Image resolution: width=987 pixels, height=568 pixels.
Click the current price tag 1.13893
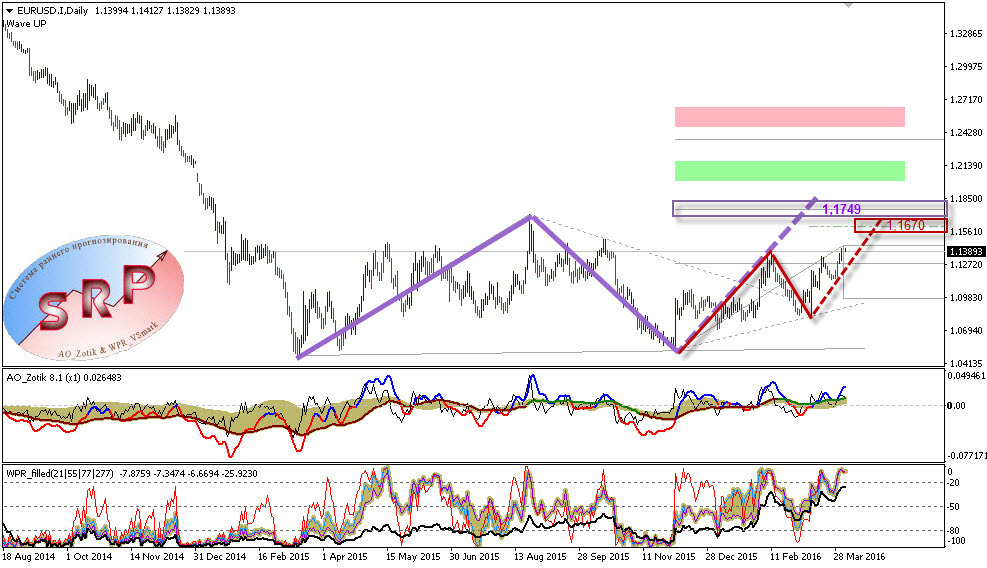pos(965,250)
